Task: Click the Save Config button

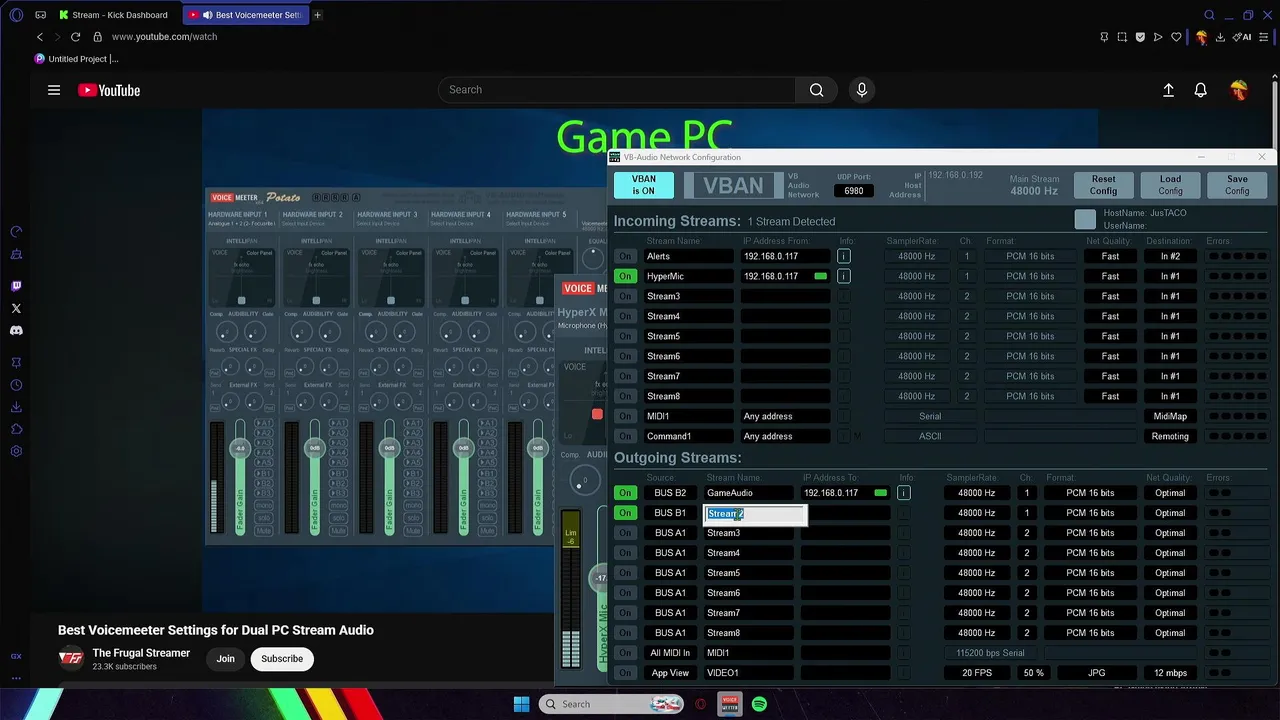Action: (x=1237, y=185)
